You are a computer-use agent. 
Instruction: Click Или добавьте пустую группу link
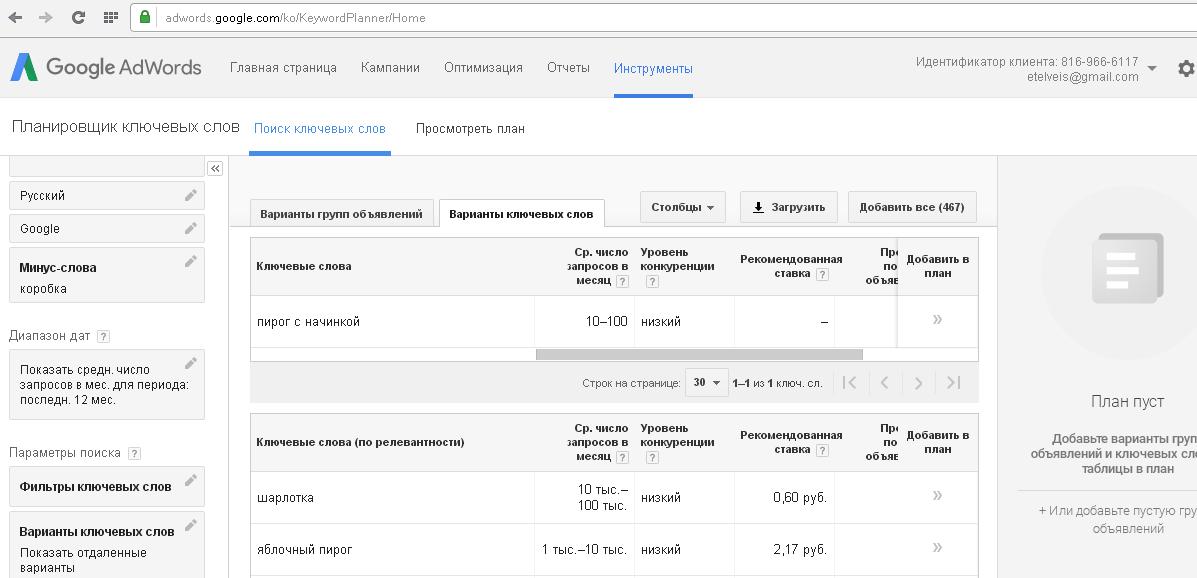tap(1118, 519)
